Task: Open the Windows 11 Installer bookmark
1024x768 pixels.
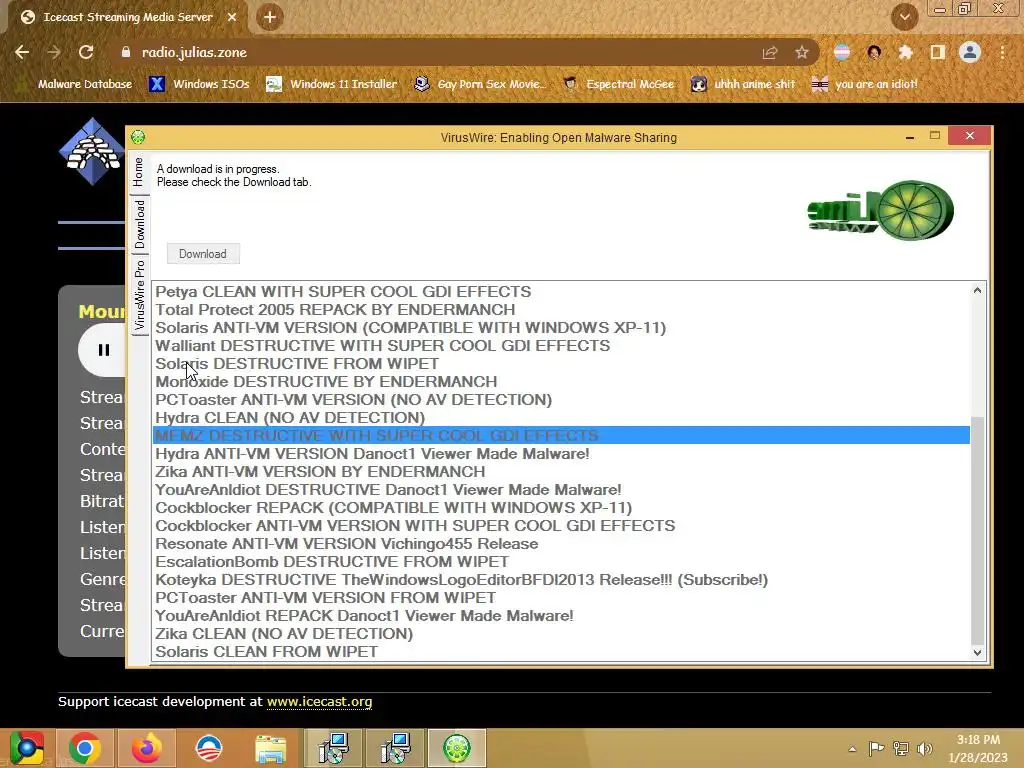Action: pos(332,84)
